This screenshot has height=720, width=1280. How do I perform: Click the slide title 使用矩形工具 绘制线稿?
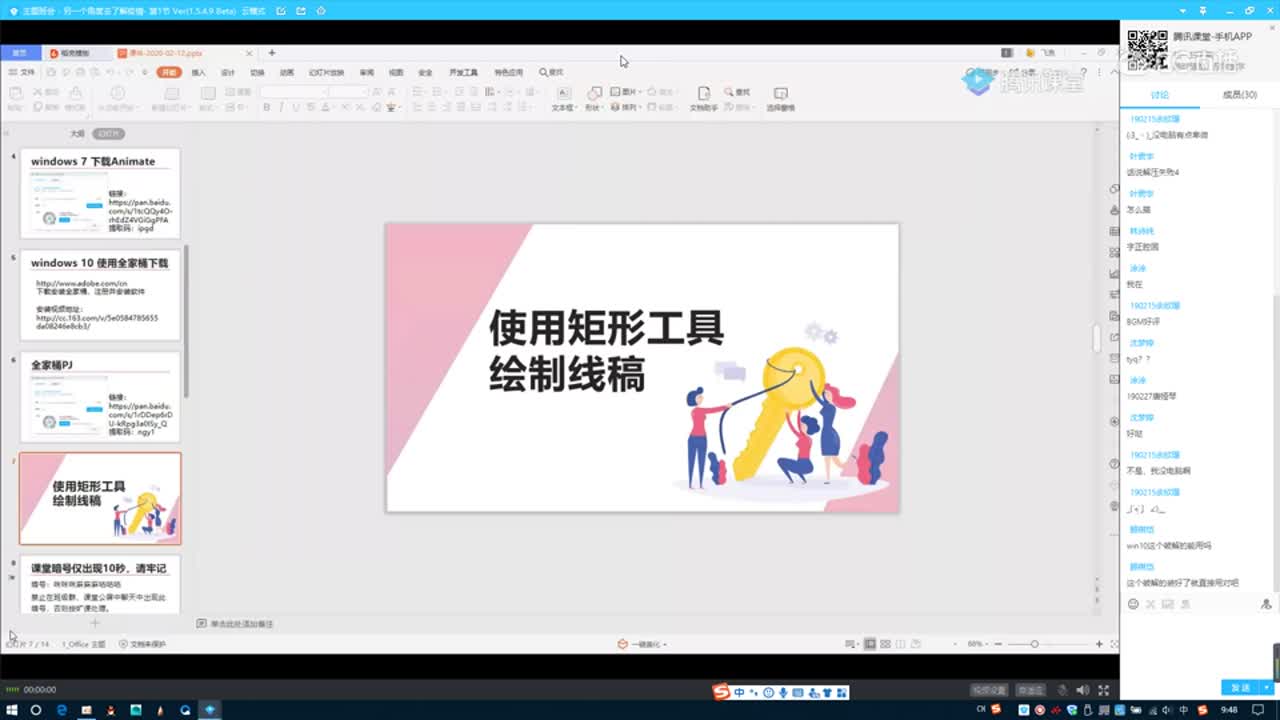[606, 351]
